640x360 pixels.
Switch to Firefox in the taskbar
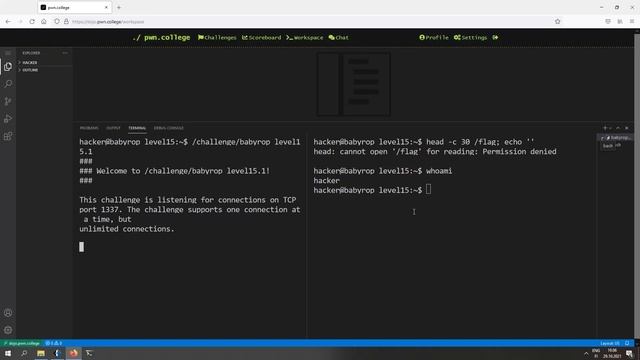[73, 353]
